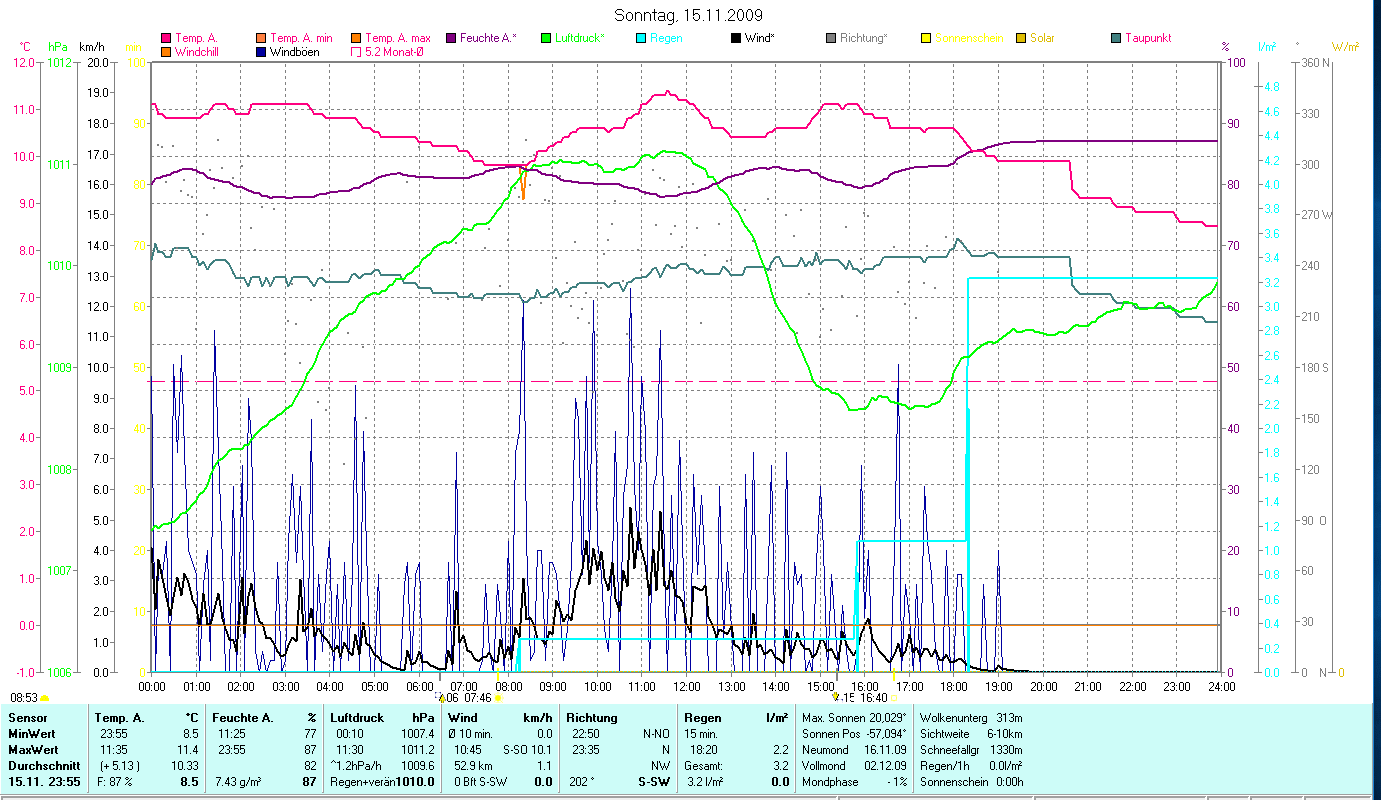Pick the cyan Regen legend swatch
The width and height of the screenshot is (1381, 800).
tap(640, 38)
